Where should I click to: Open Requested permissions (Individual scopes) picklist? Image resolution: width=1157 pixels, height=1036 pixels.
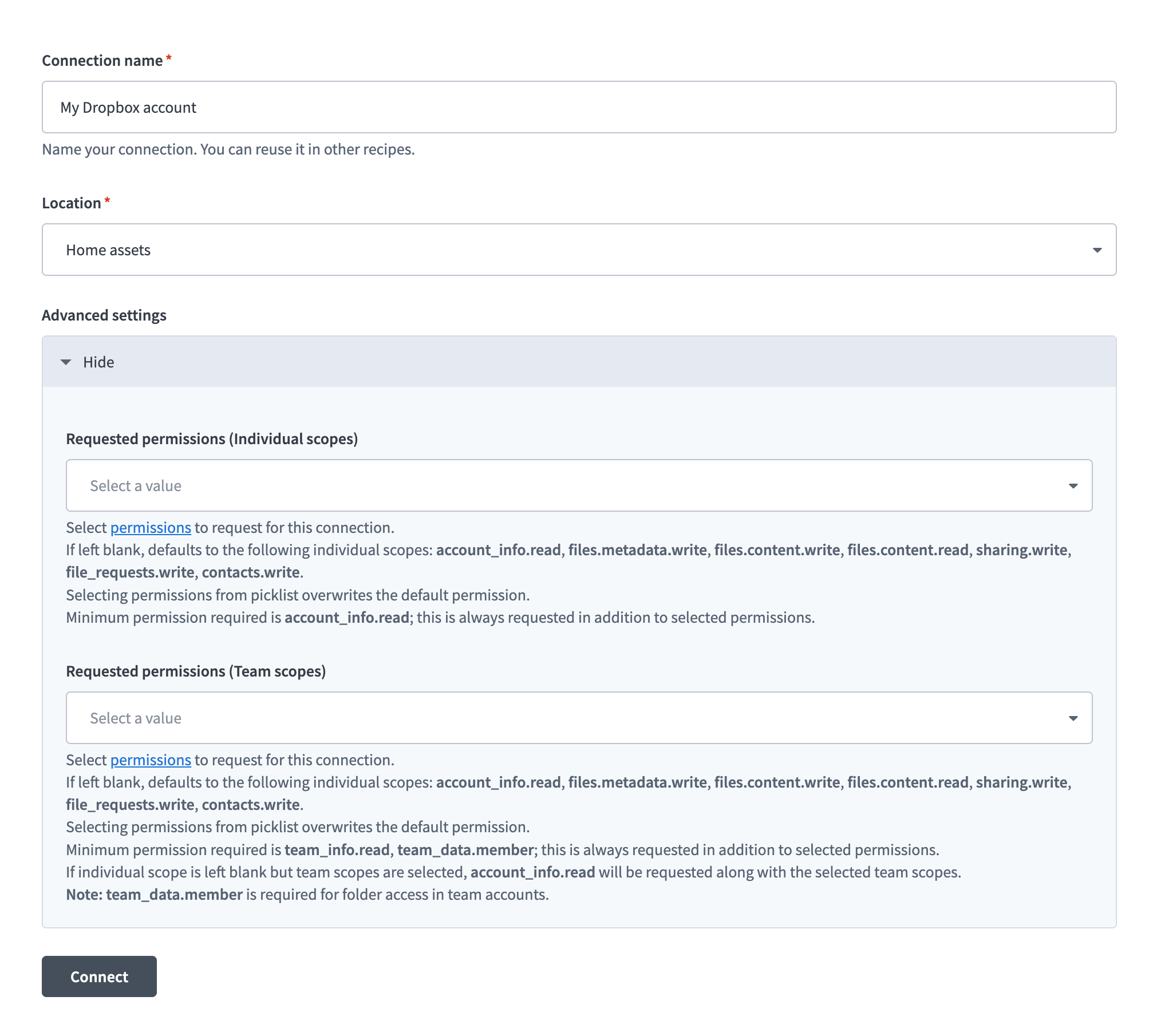(x=579, y=485)
